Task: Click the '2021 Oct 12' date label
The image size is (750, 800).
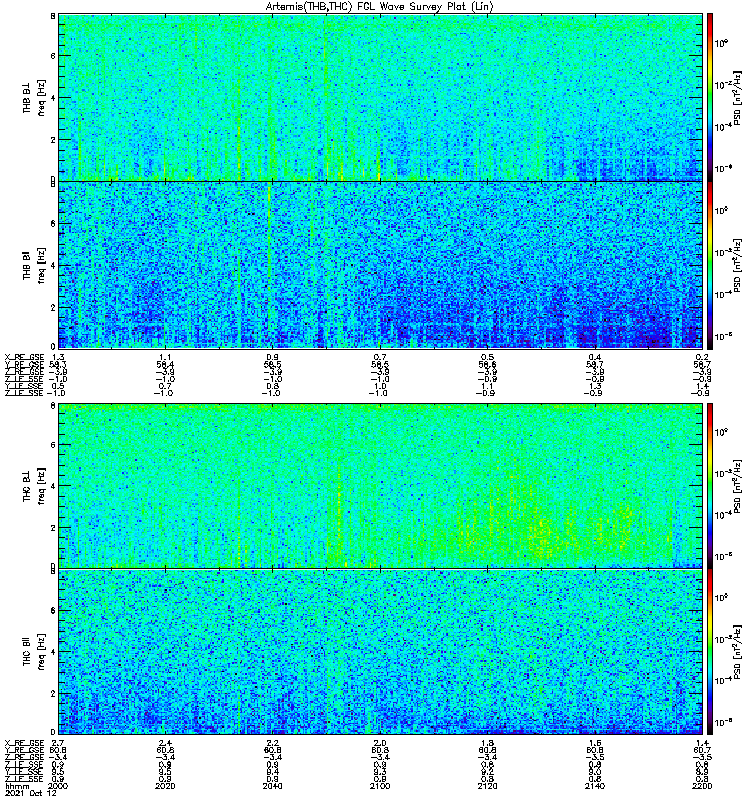Action: pos(31,793)
